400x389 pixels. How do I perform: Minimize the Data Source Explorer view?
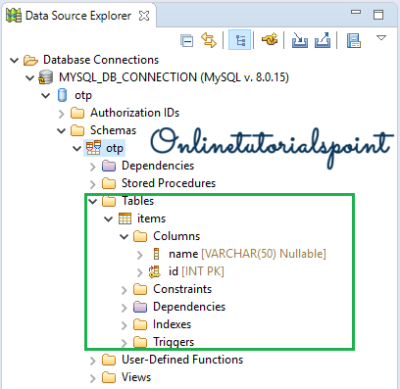356,12
